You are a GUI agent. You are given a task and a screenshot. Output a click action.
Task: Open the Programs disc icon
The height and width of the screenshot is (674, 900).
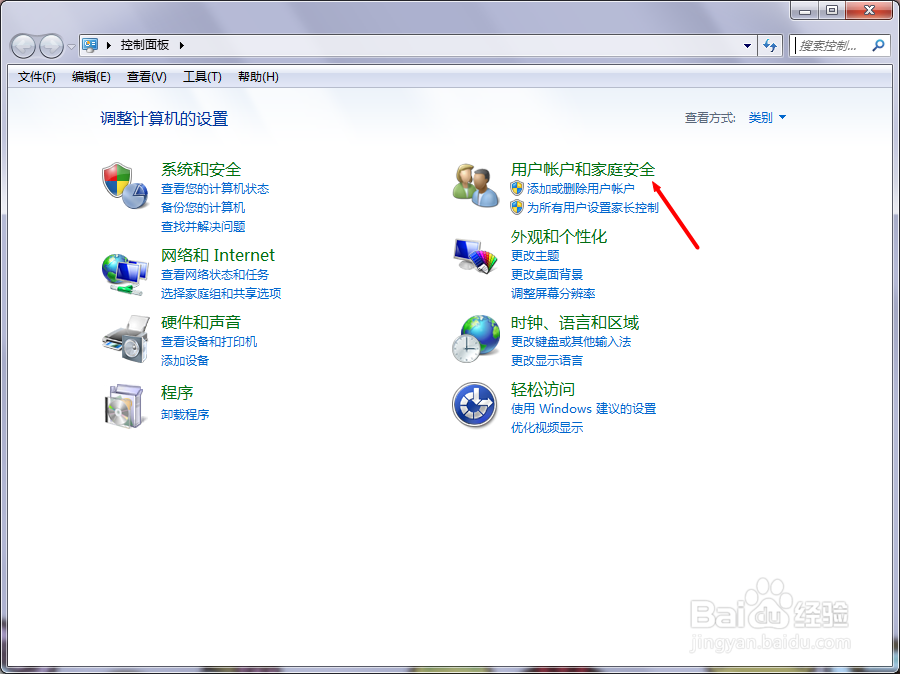[x=124, y=406]
